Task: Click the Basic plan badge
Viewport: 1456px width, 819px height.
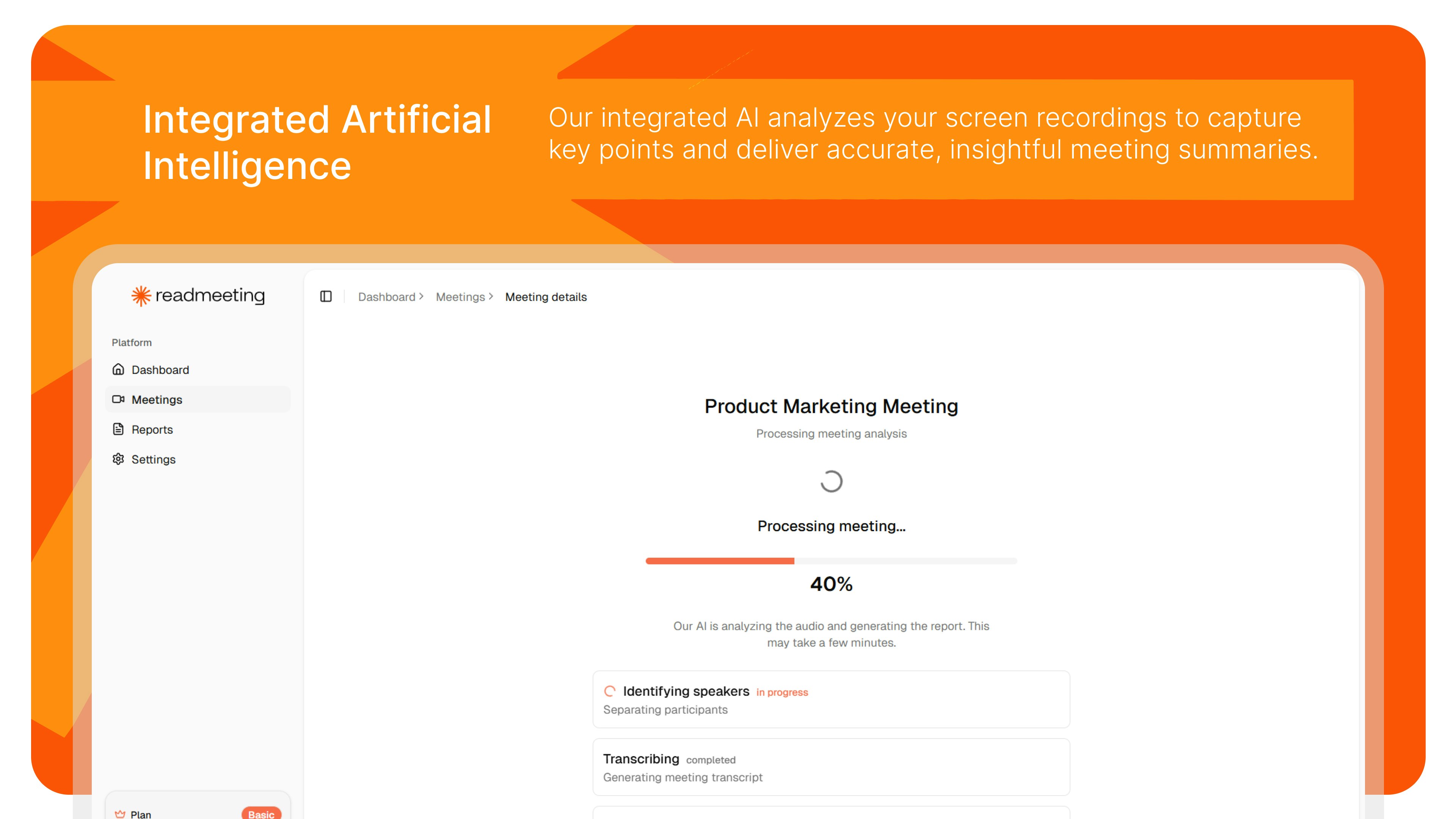Action: click(261, 813)
